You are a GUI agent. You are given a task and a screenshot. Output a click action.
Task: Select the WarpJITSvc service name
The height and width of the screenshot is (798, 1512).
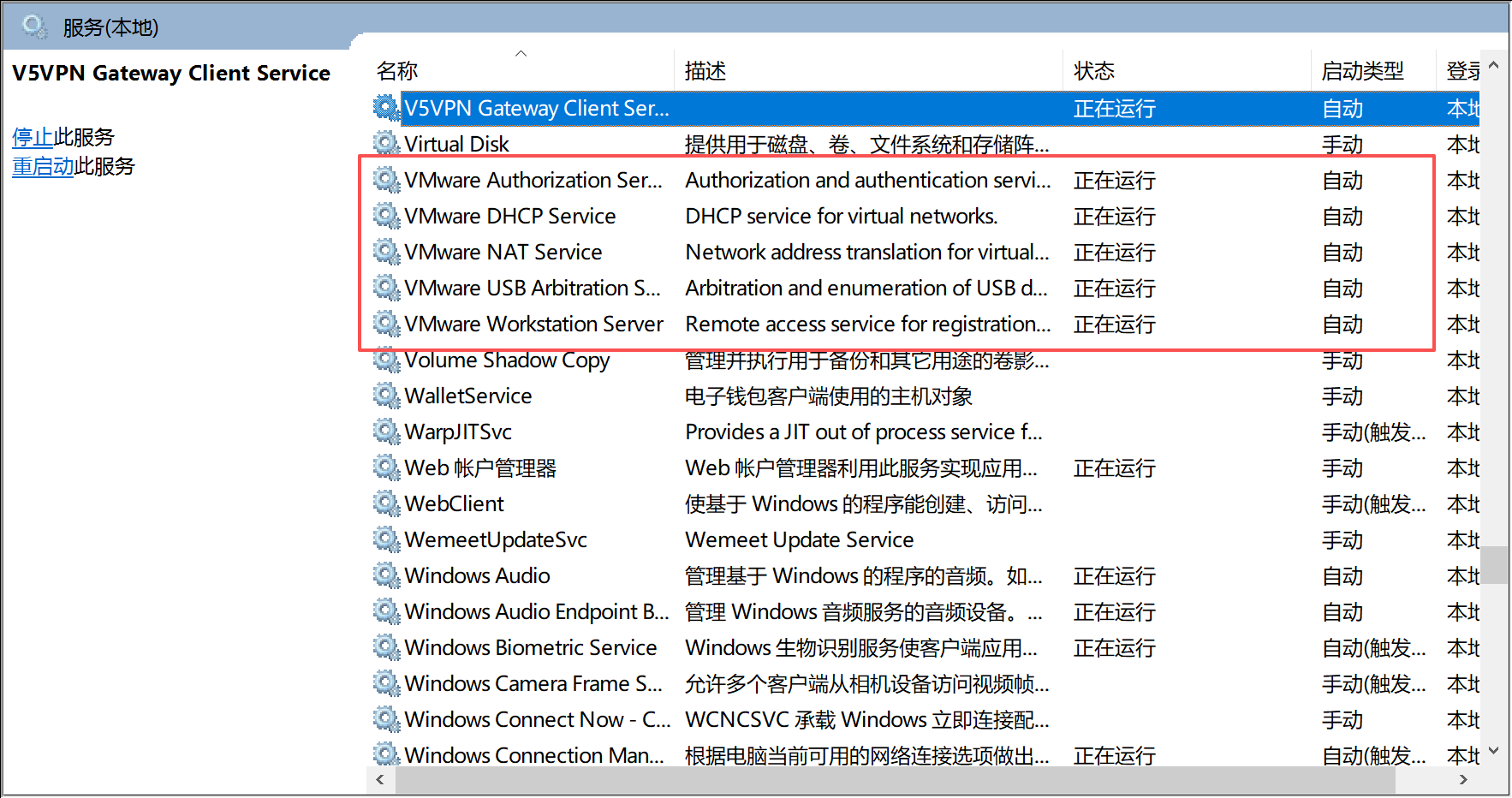click(458, 432)
